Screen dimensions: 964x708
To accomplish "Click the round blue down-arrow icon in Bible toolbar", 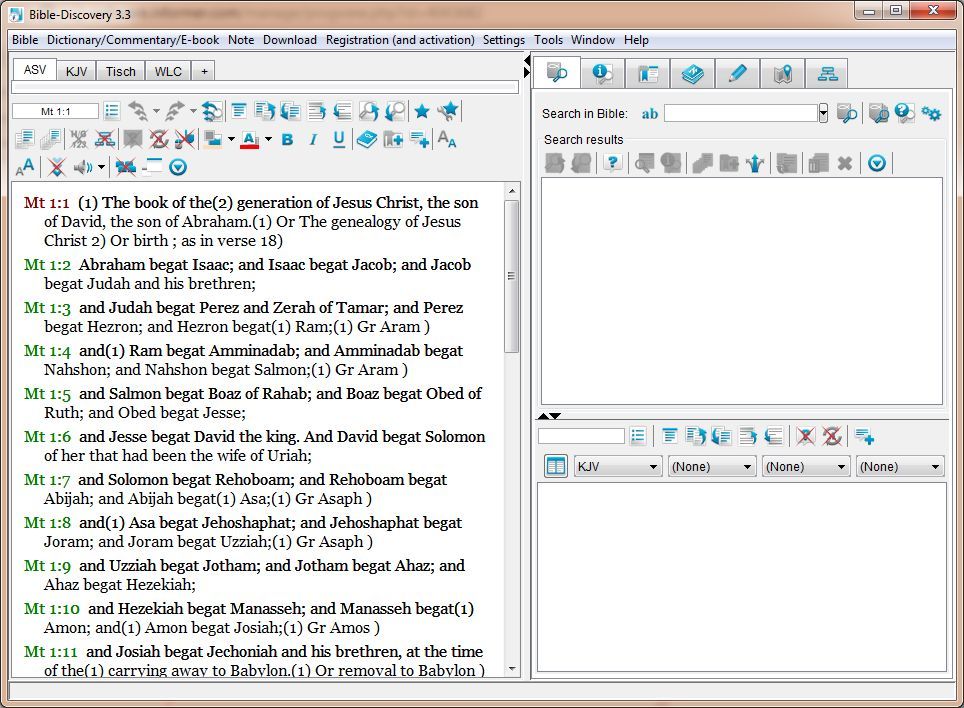I will [x=178, y=167].
